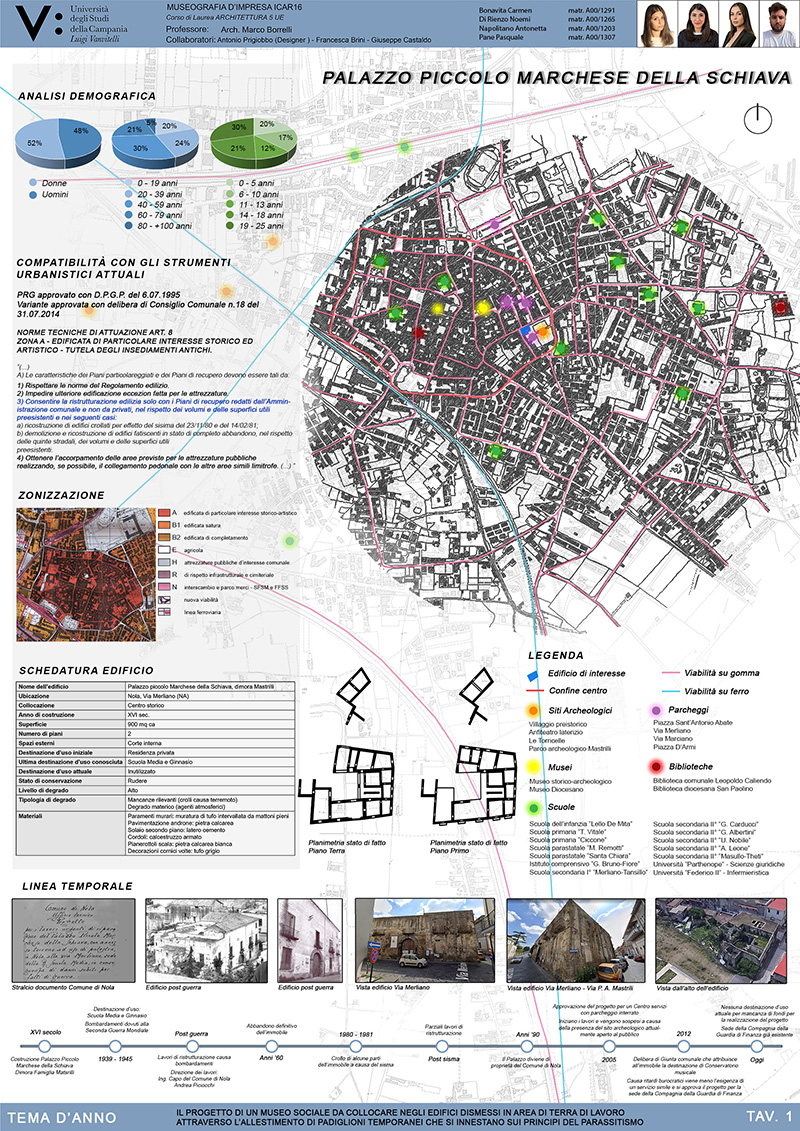800x1131 pixels.
Task: Click zone R swatch di rispetto infrastrutturale
Action: pos(164,575)
